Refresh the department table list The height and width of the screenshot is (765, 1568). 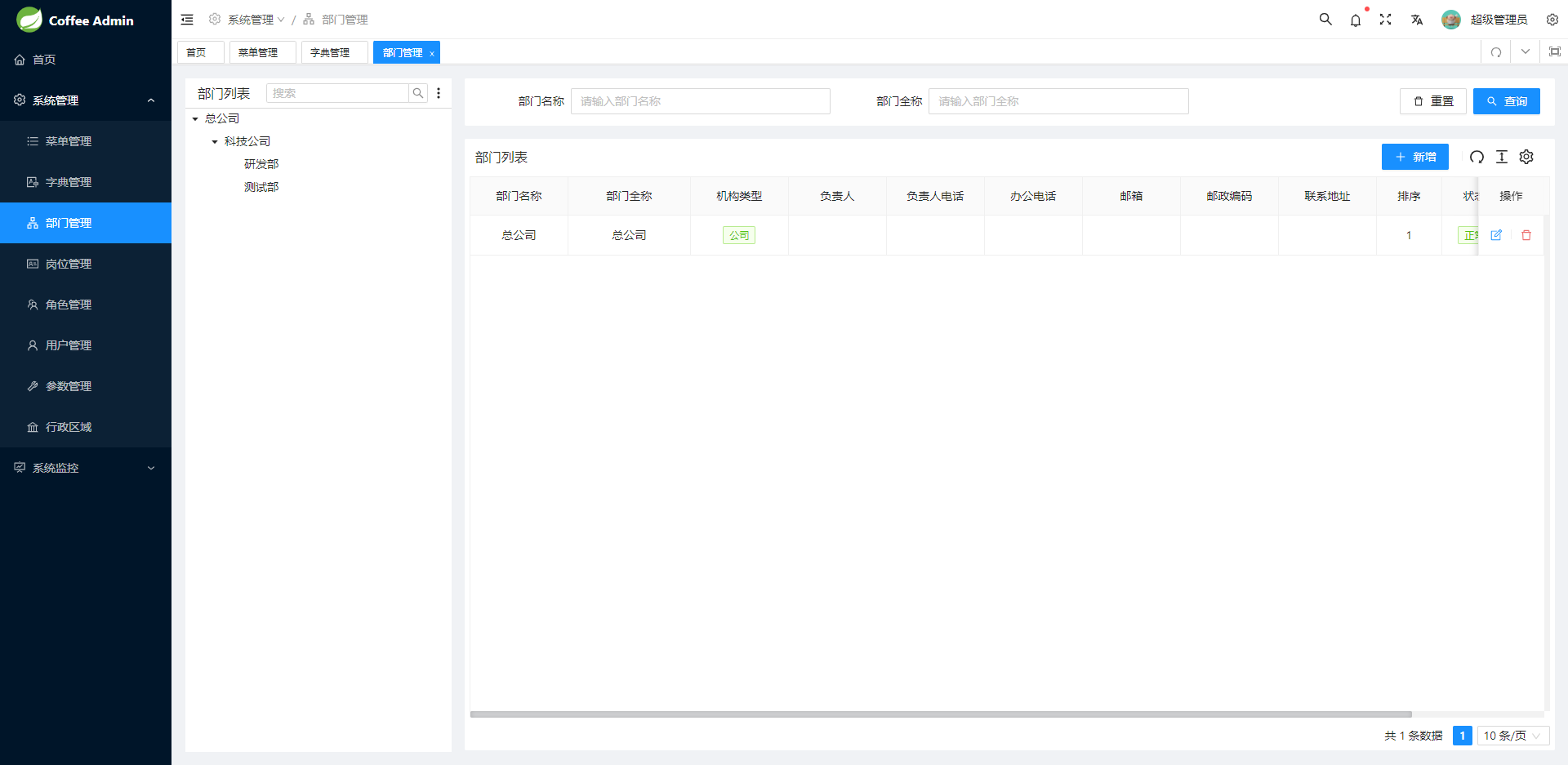pyautogui.click(x=1477, y=157)
